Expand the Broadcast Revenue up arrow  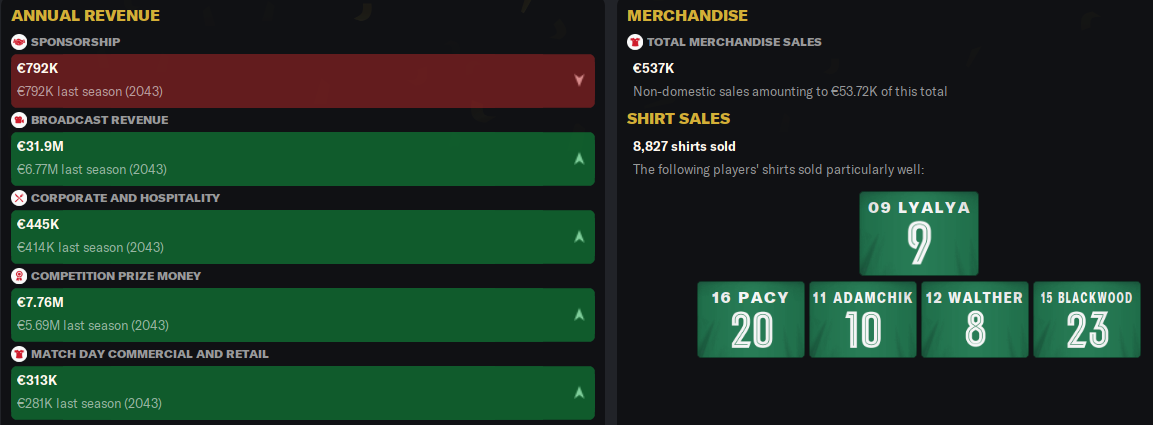point(578,158)
